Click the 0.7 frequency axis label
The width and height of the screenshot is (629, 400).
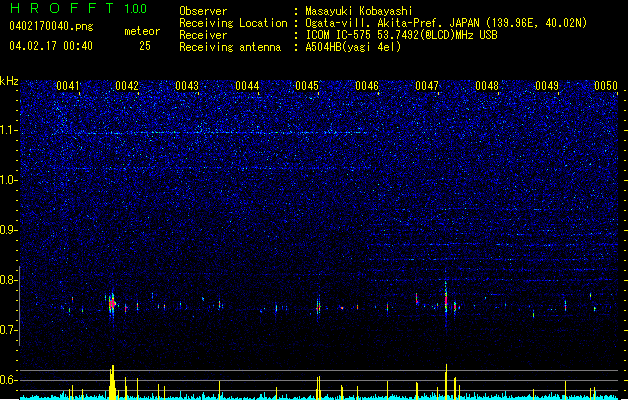(x=8, y=330)
